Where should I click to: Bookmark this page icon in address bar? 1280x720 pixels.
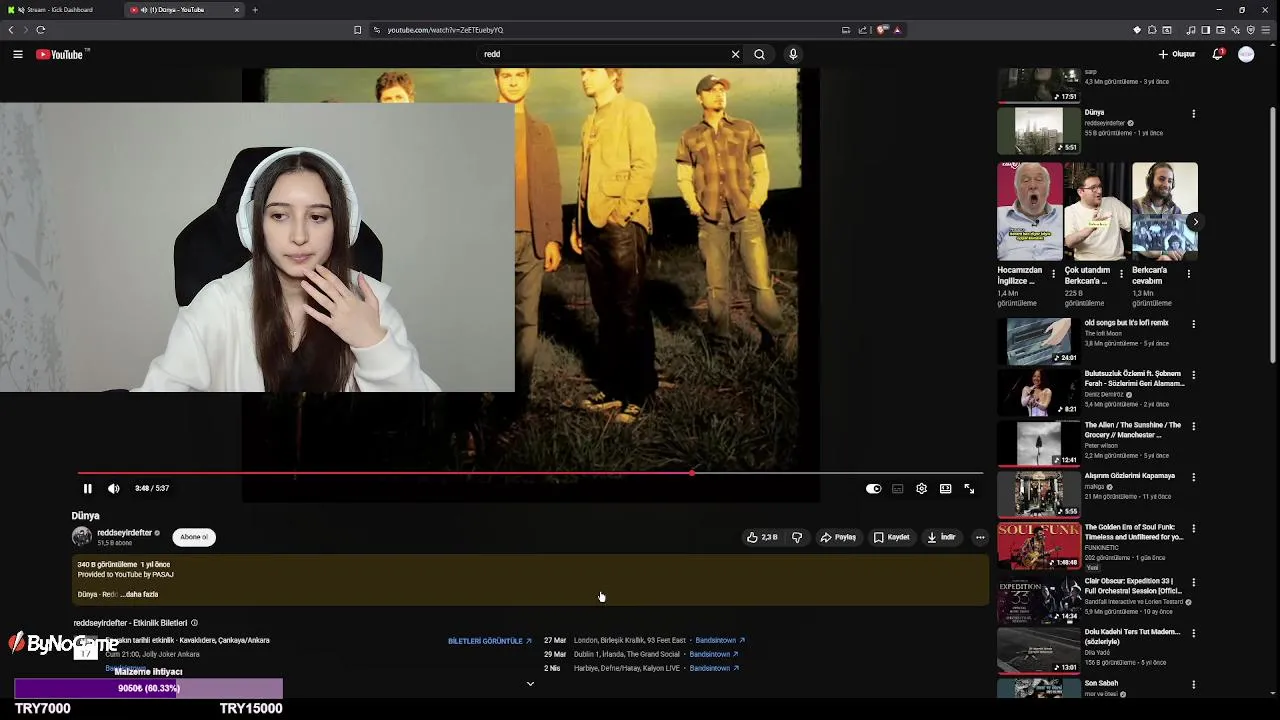click(357, 30)
